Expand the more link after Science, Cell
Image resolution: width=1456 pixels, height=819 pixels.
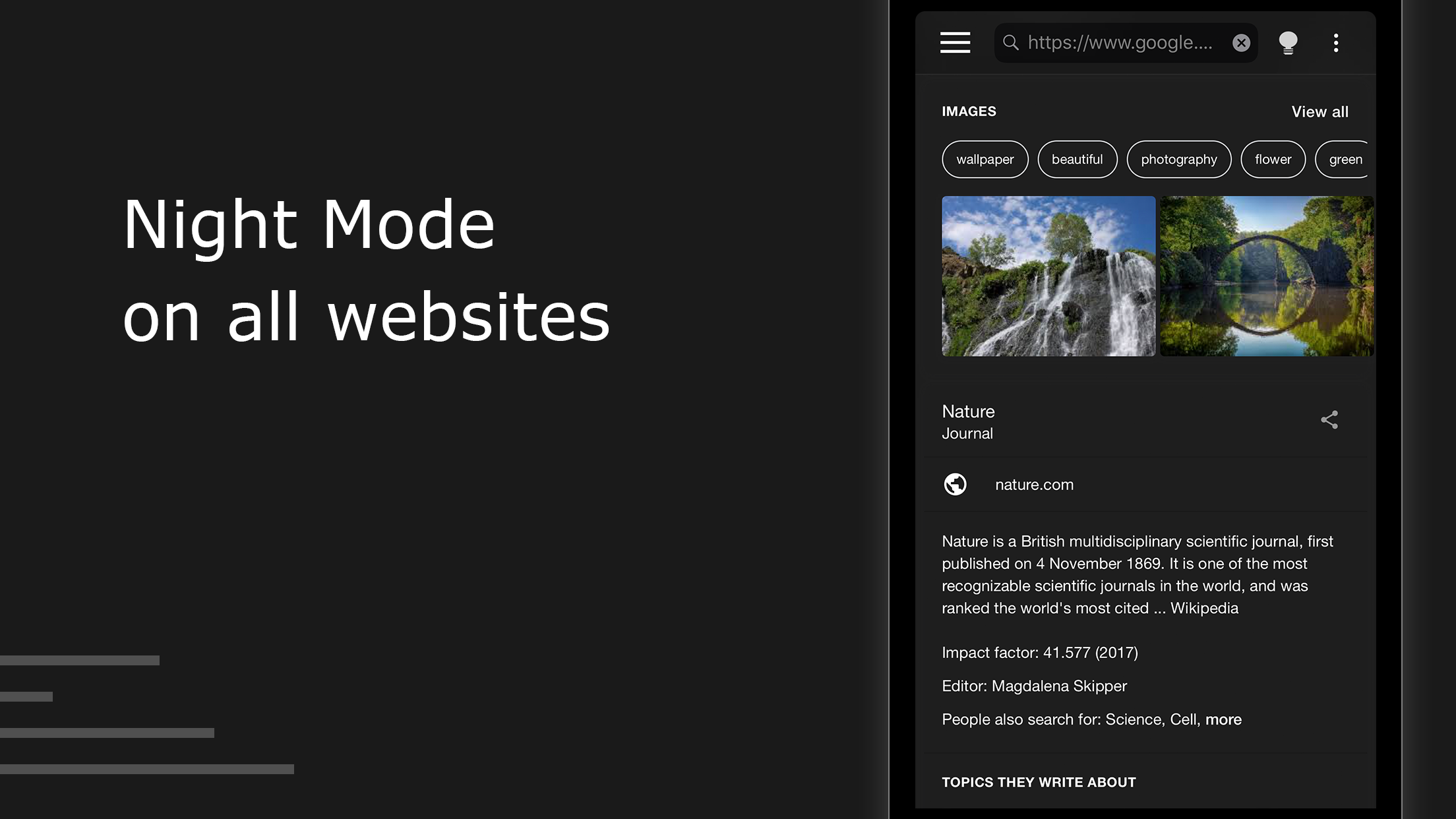point(1223,719)
